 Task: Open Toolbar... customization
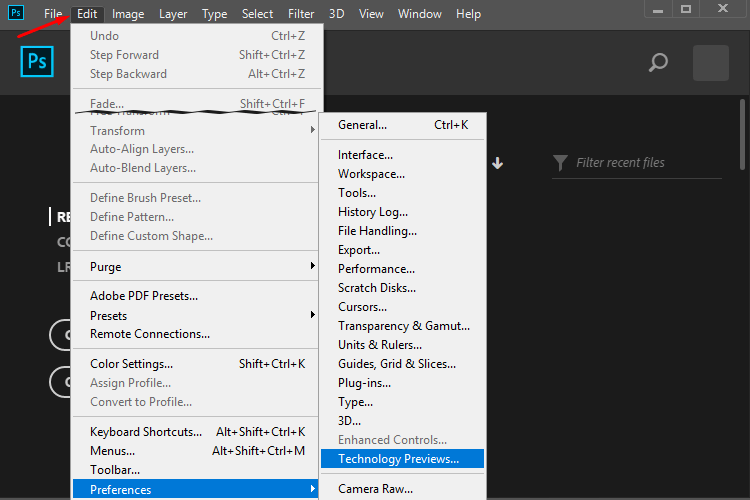coord(195,470)
